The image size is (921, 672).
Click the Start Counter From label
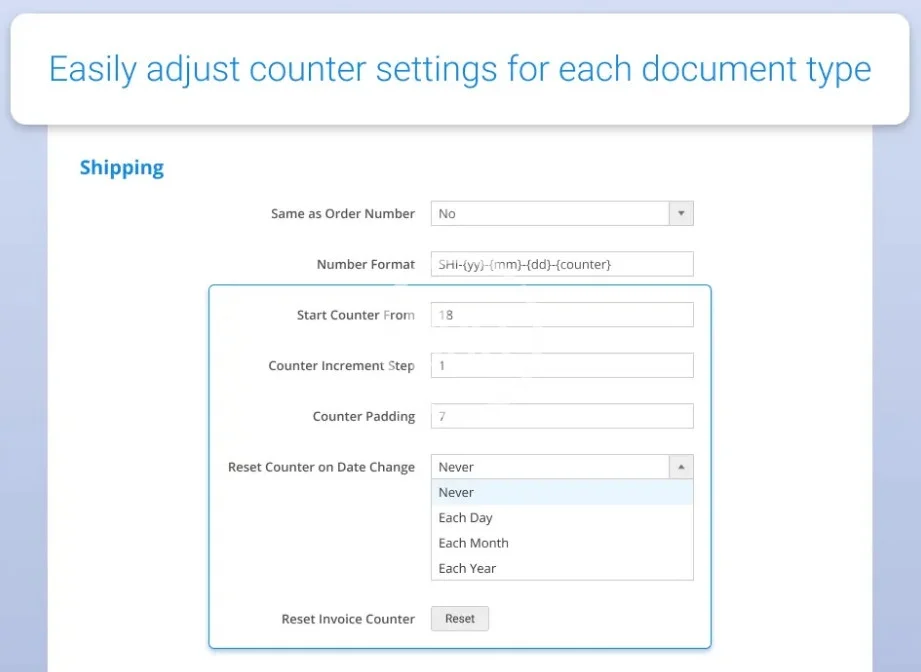pos(355,315)
